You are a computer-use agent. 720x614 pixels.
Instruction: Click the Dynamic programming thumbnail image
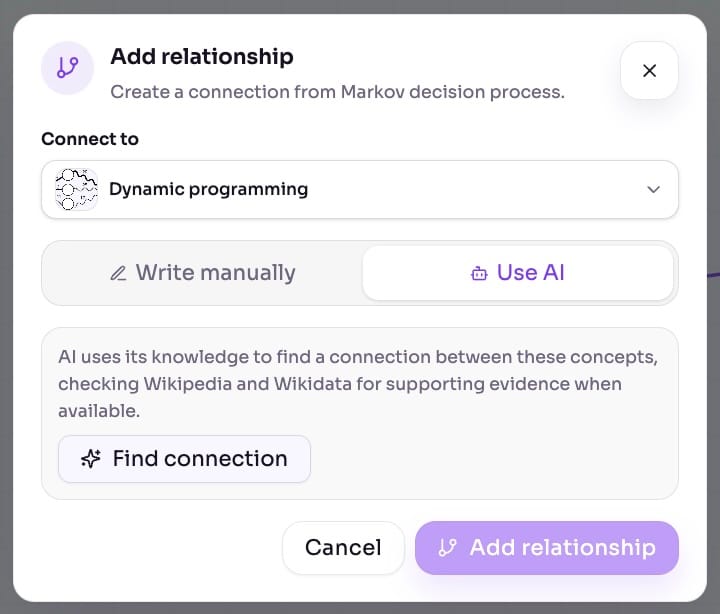76,189
